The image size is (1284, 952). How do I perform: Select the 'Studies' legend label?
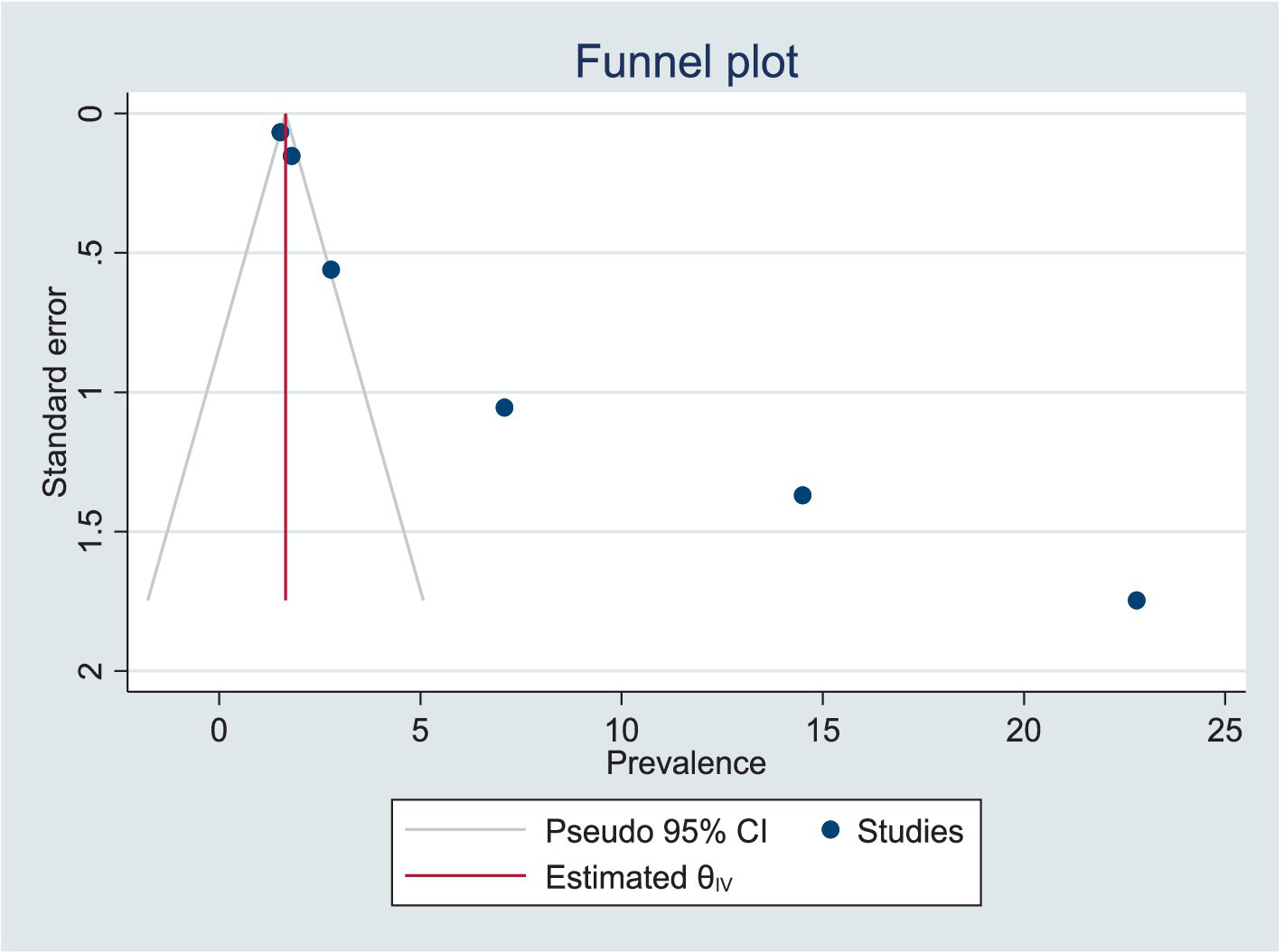pos(910,831)
